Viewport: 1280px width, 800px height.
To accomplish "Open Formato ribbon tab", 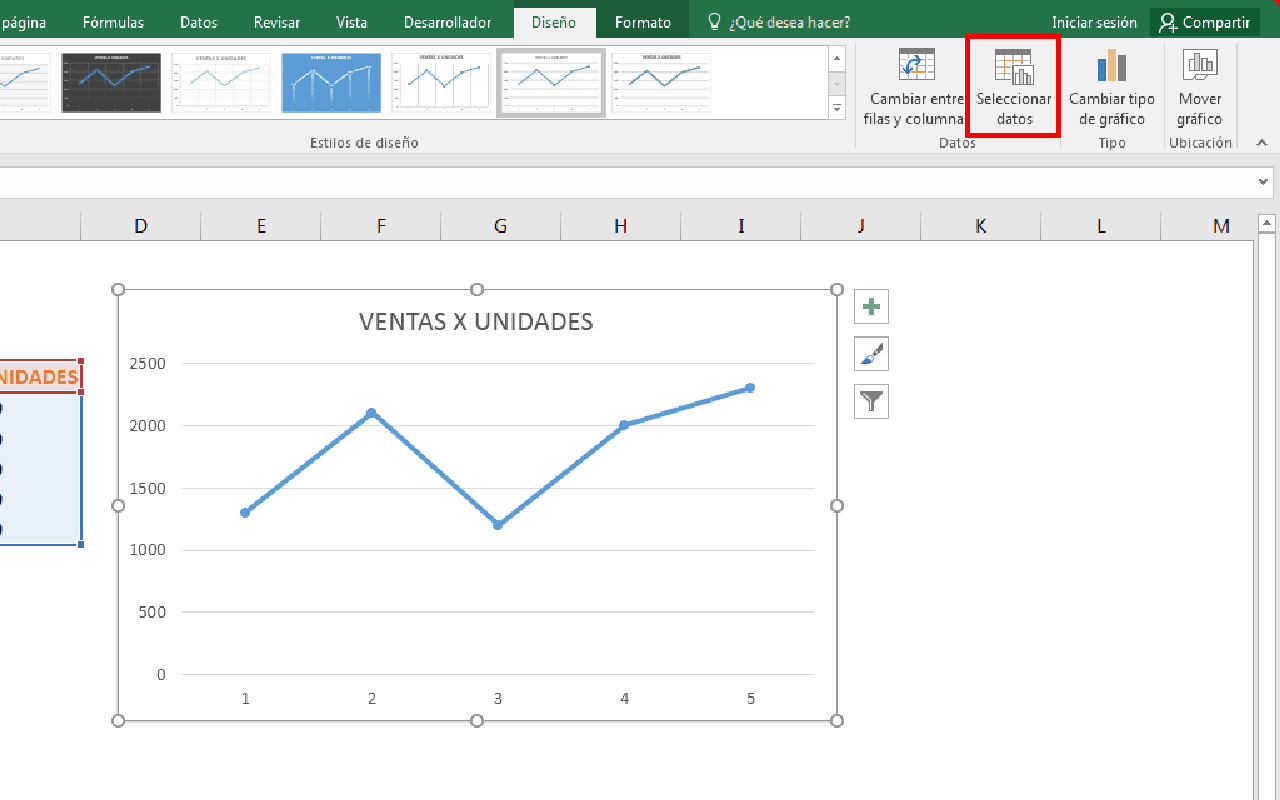I will tap(643, 22).
